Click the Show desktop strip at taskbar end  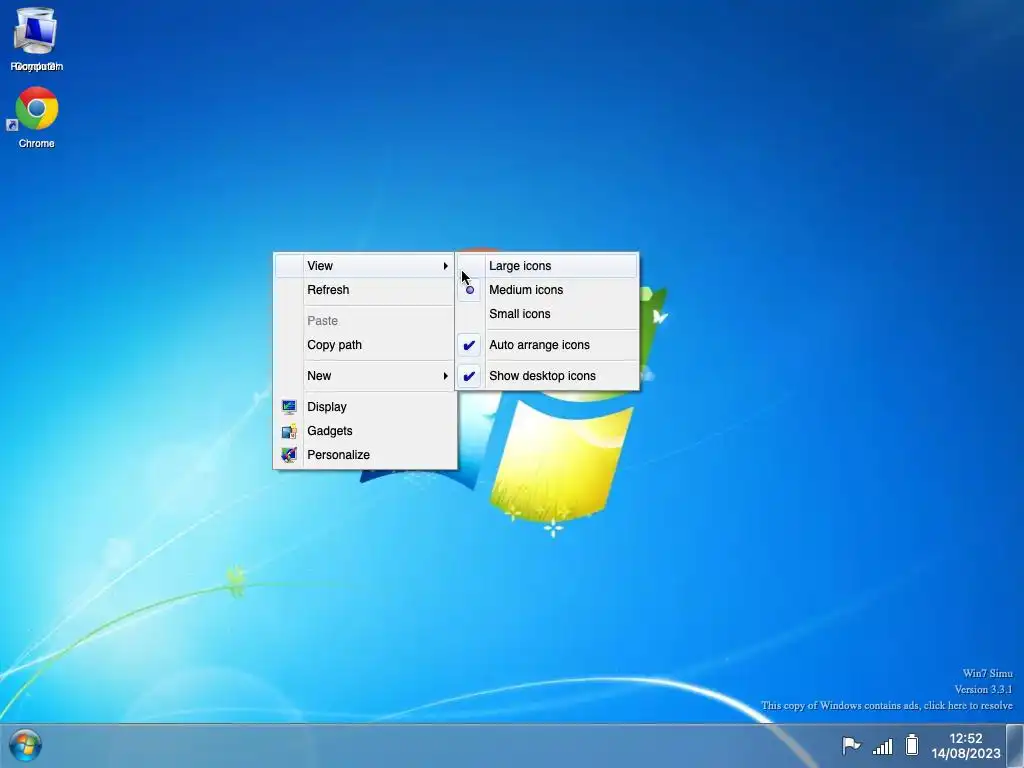click(1015, 746)
